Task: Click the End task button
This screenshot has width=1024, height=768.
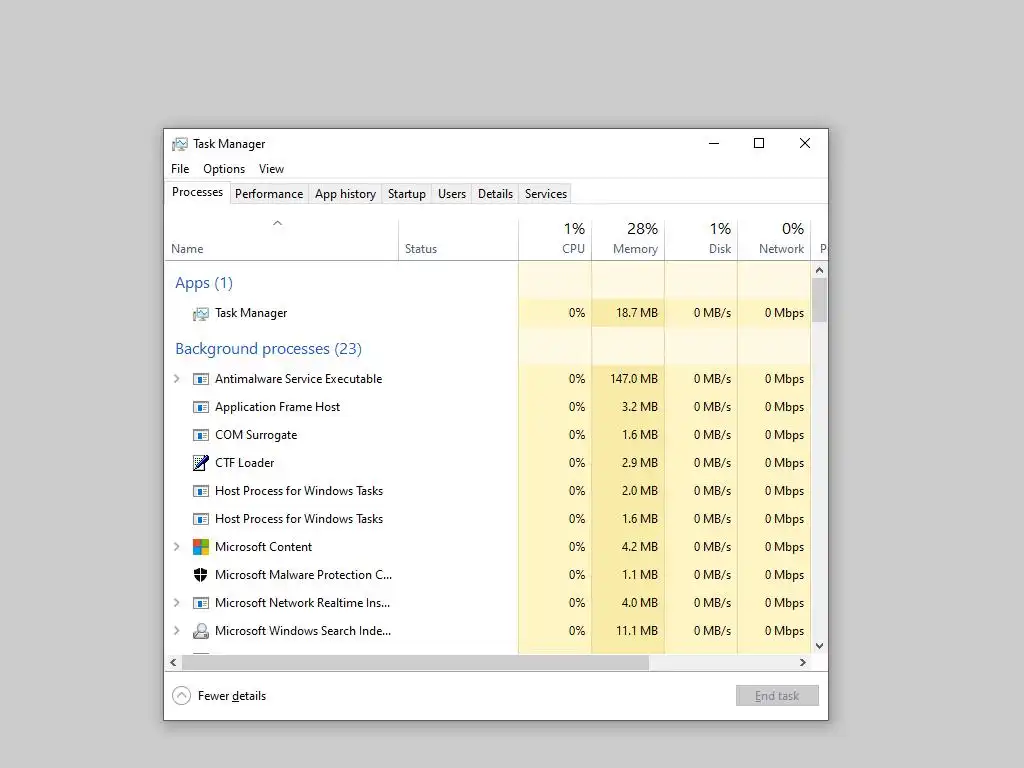Action: 777,696
